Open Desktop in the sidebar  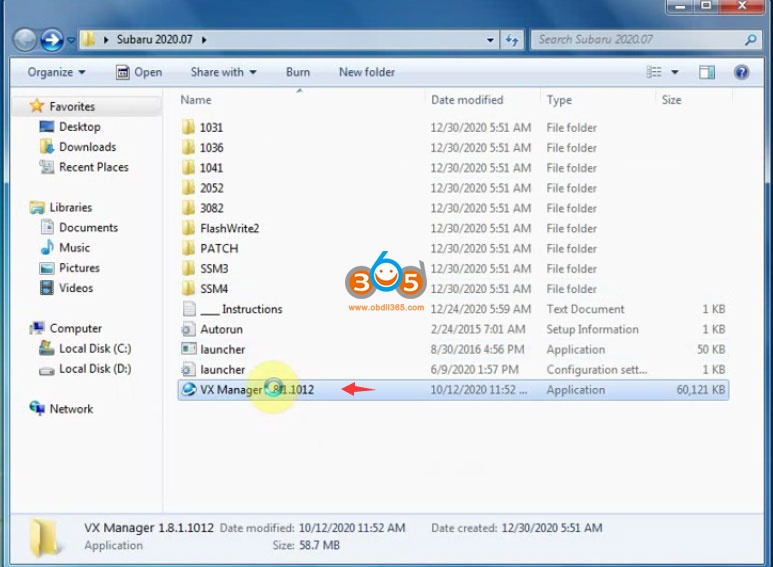(x=79, y=127)
